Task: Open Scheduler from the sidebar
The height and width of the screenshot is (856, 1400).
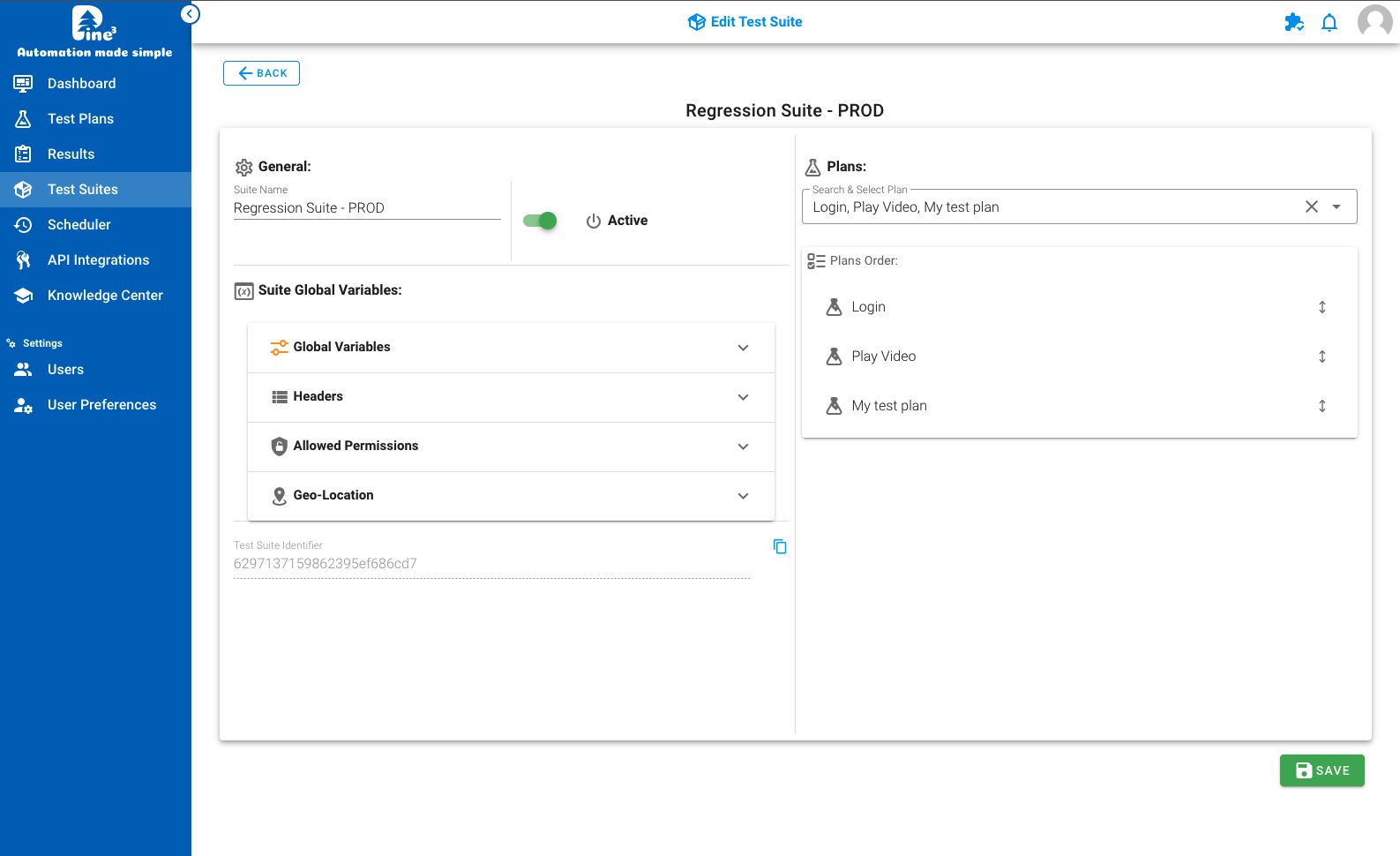Action: click(79, 225)
